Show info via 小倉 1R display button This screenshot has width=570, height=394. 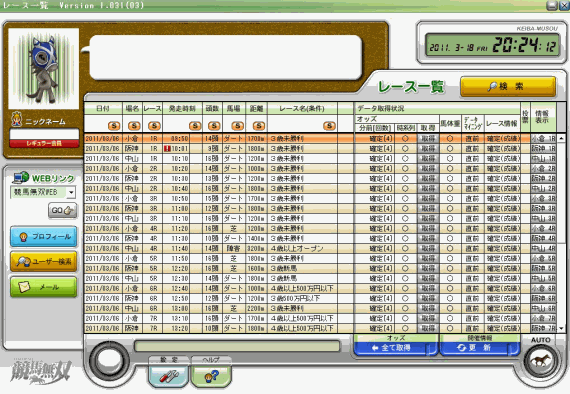(x=543, y=138)
